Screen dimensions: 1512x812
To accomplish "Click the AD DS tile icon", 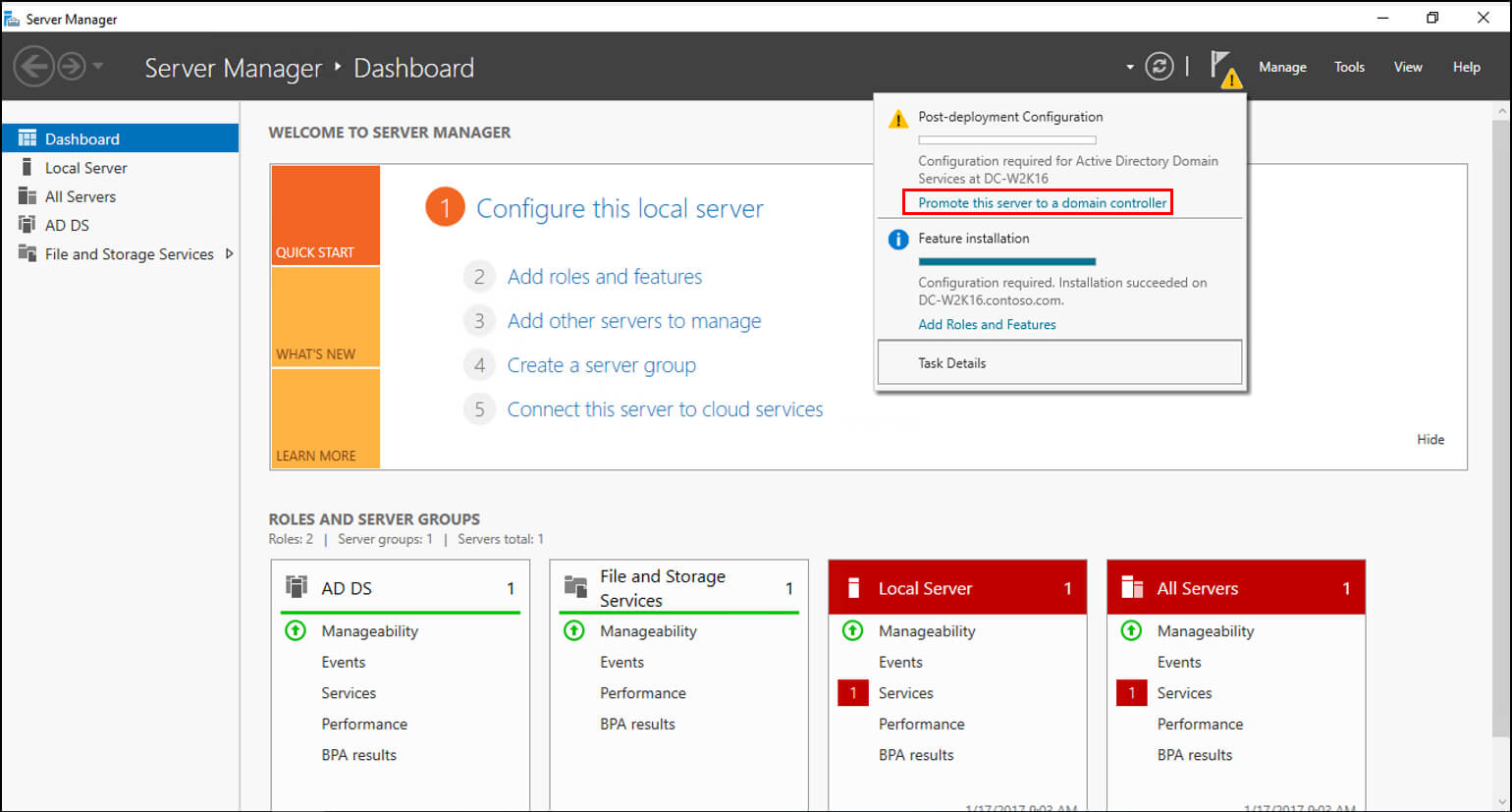I will 296,586.
